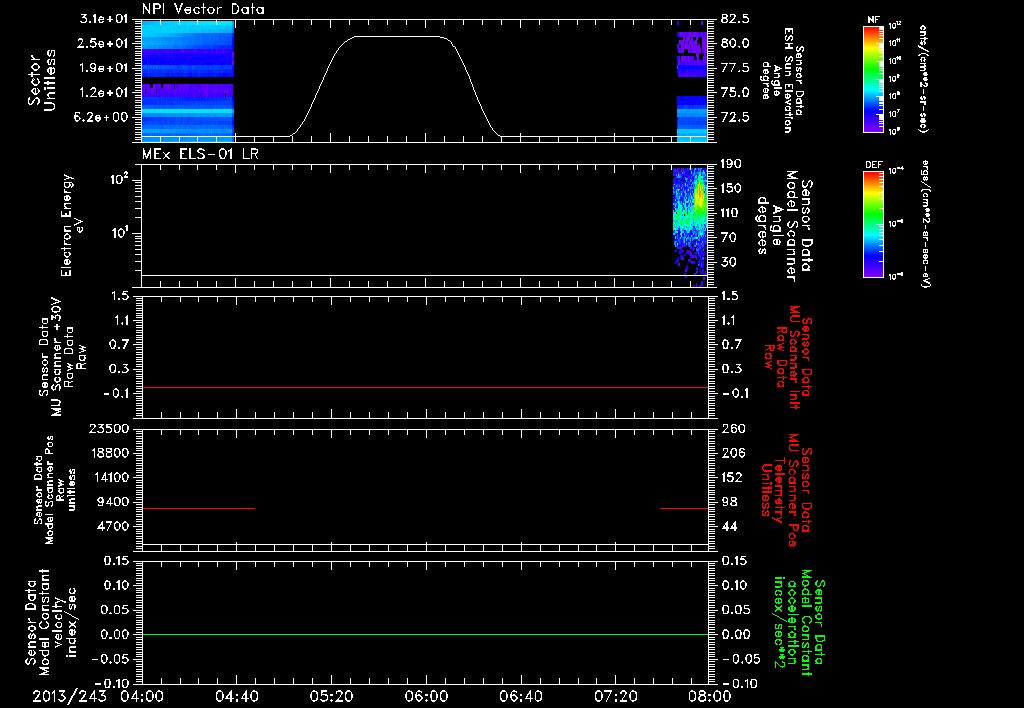
Task: Click the 'Electron Energy eV' axis label
Action: [73, 225]
